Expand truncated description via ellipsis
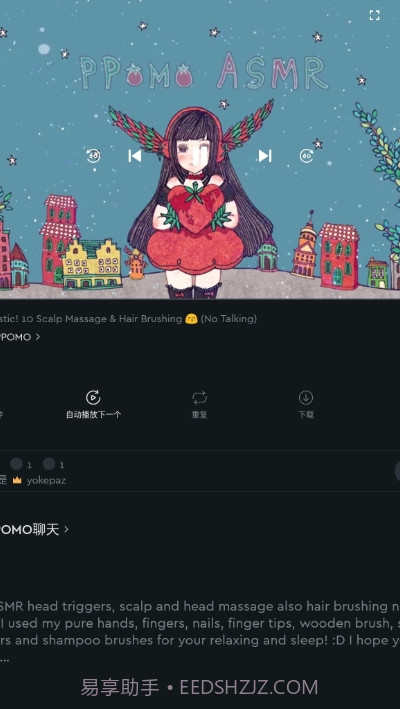This screenshot has width=400, height=709. click(x=5, y=659)
